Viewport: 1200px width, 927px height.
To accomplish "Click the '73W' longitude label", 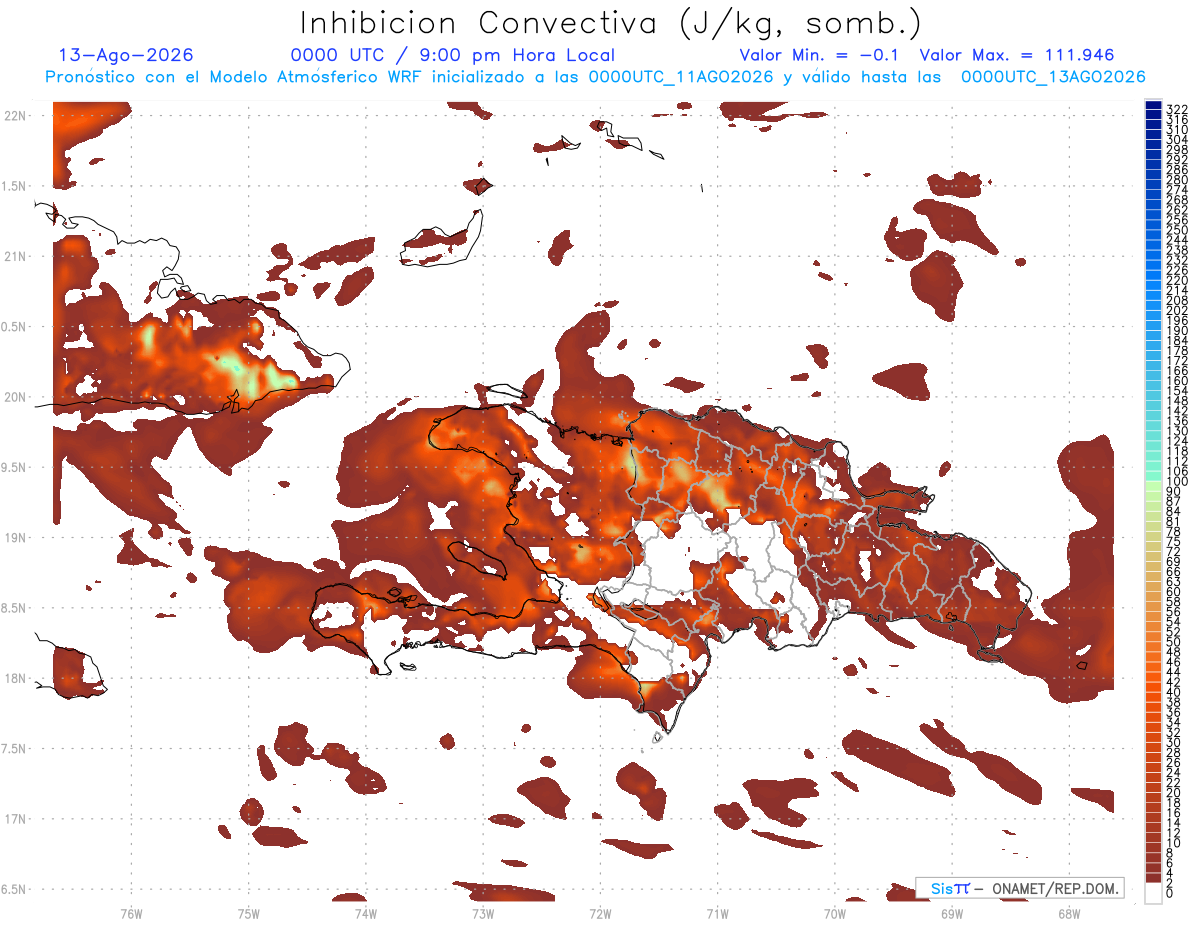I will click(483, 913).
